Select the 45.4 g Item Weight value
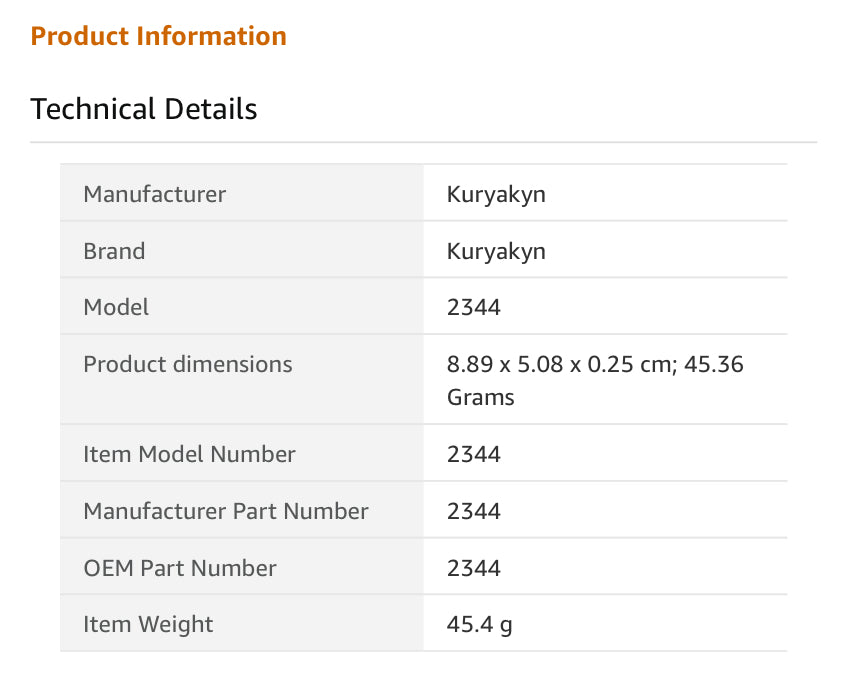Viewport: 844px width, 696px height. tap(480, 625)
